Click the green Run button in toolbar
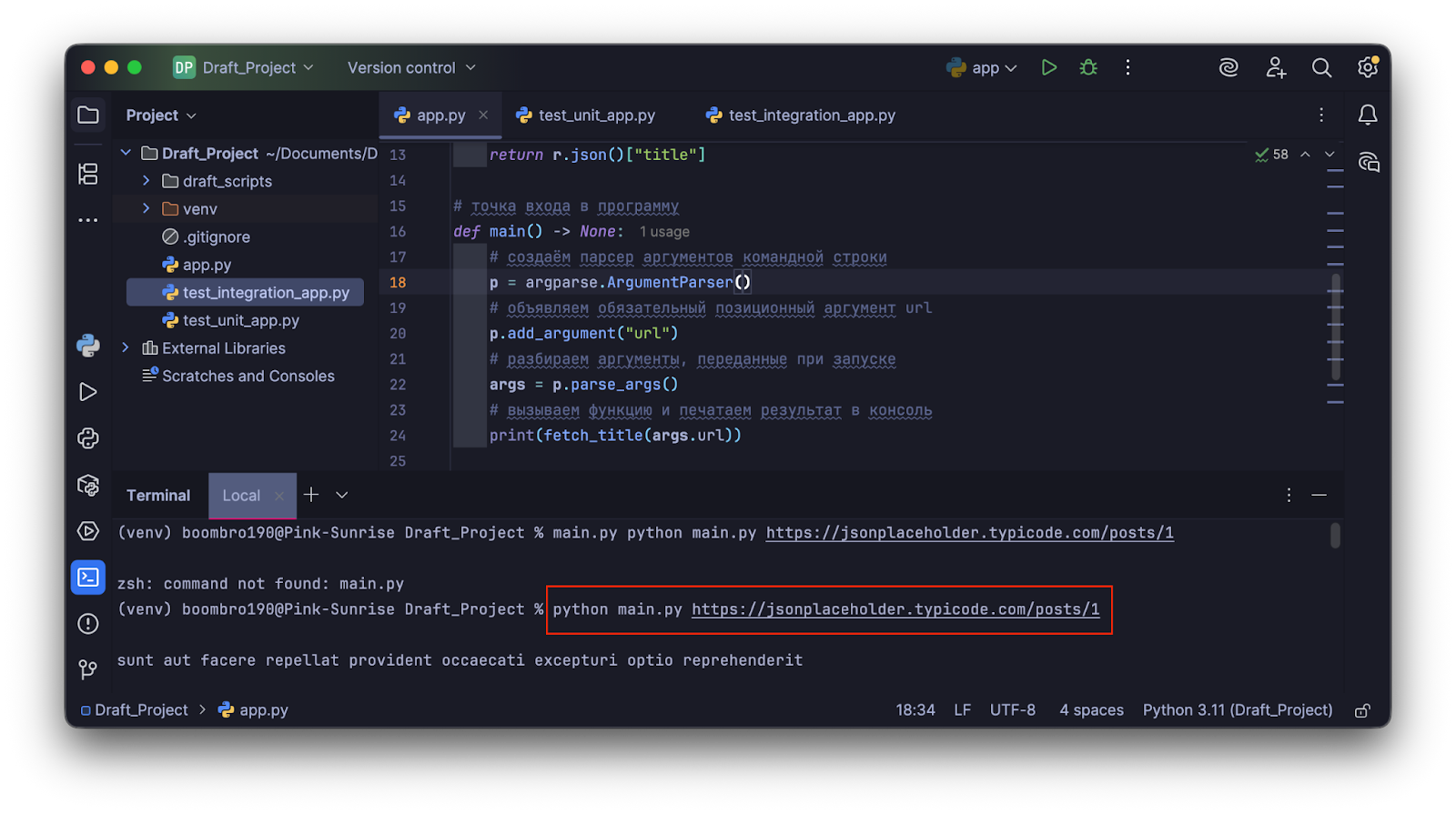The height and width of the screenshot is (814, 1456). point(1048,67)
